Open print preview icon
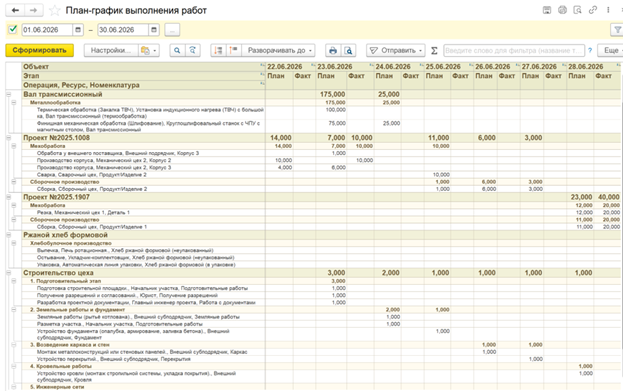 pos(348,50)
